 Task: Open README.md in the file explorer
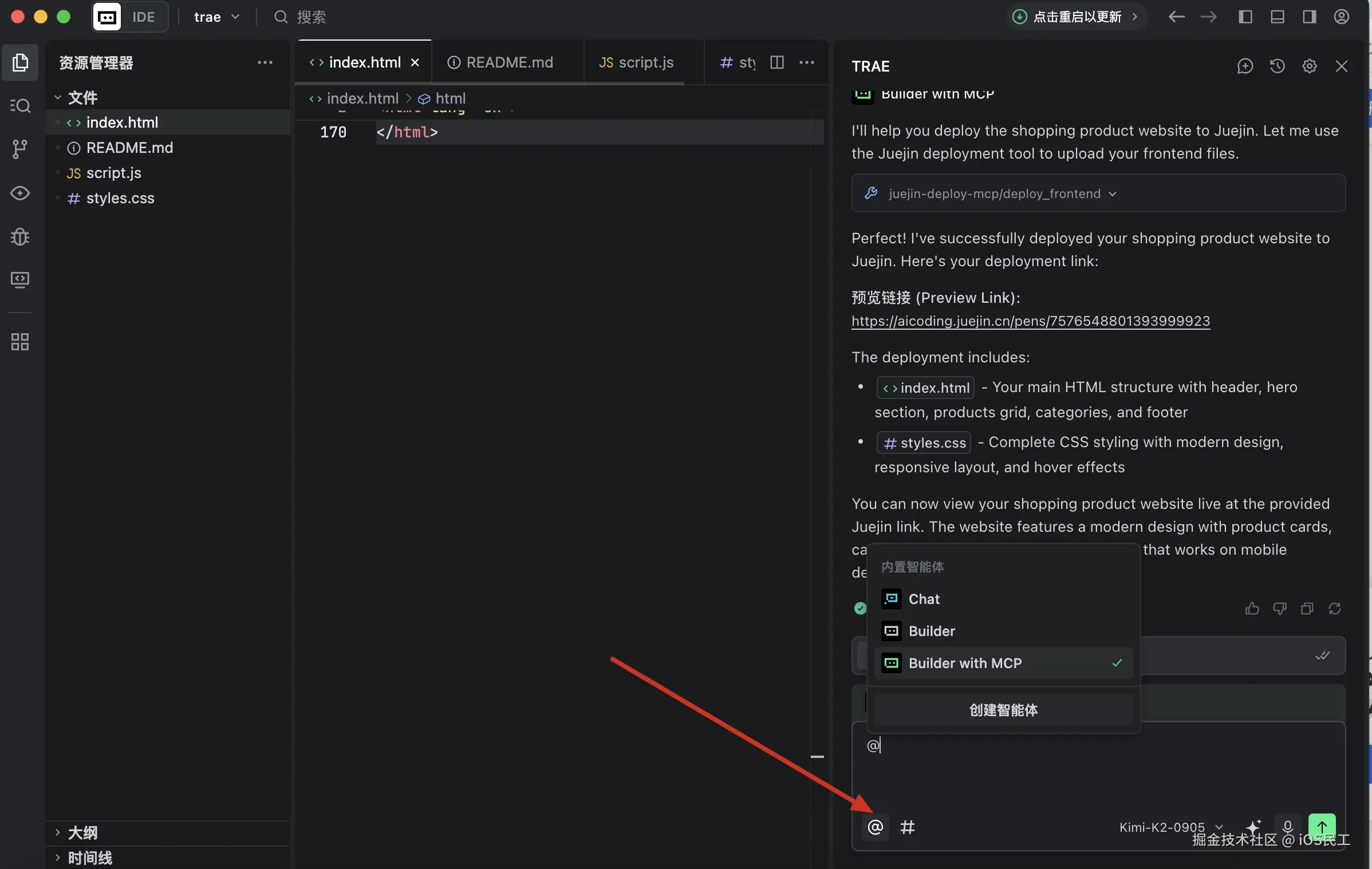pyautogui.click(x=168, y=148)
